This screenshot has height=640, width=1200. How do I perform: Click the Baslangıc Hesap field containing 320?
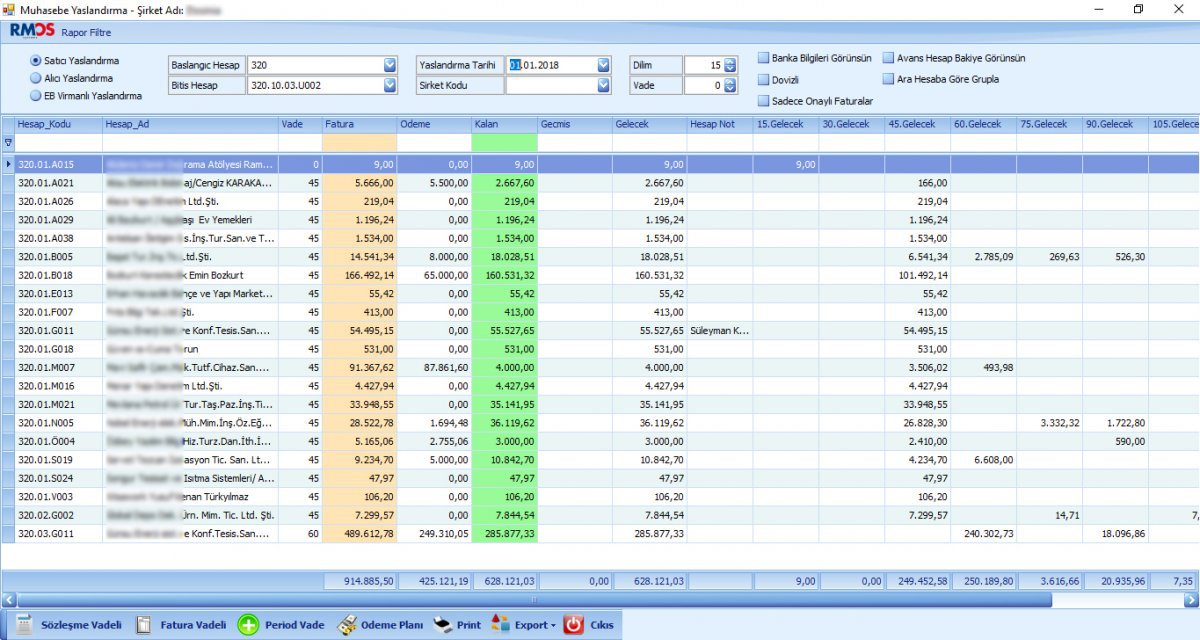tap(315, 65)
